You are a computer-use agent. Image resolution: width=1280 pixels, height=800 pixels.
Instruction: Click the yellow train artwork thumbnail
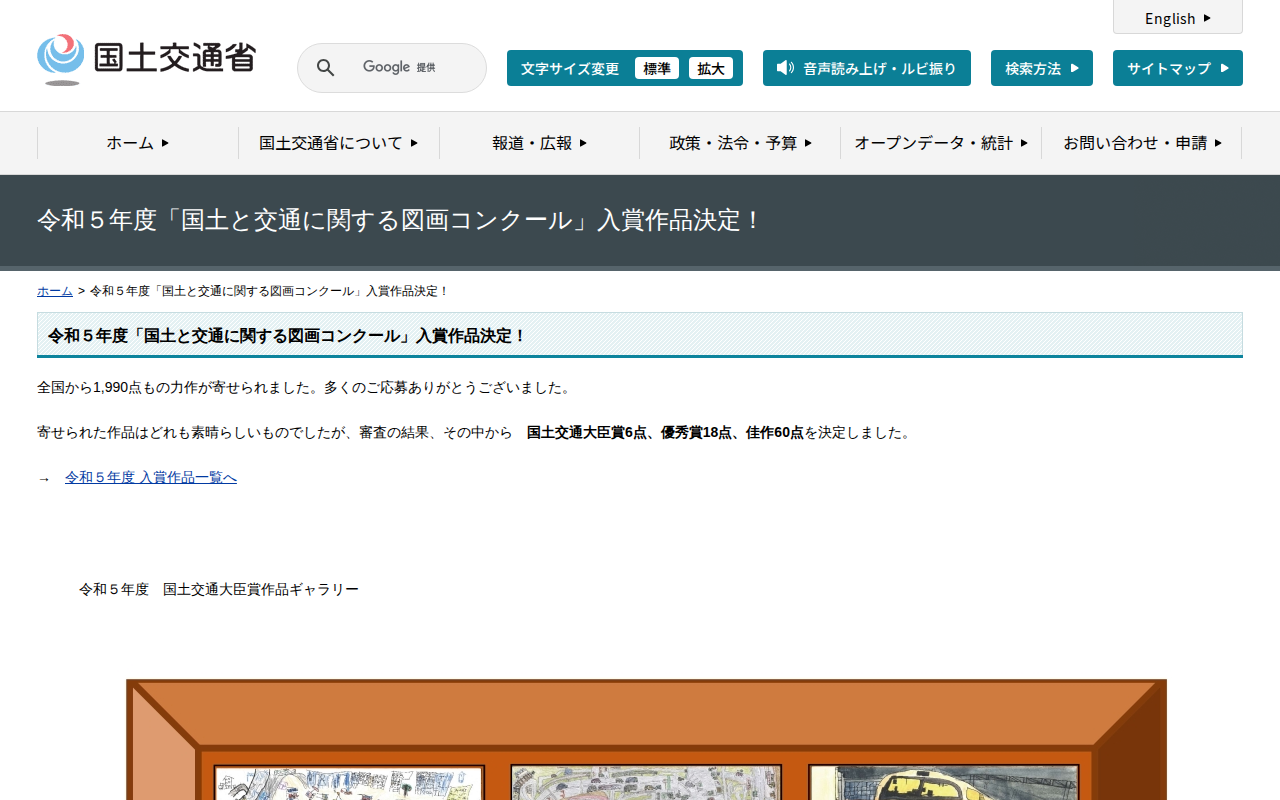[943, 783]
